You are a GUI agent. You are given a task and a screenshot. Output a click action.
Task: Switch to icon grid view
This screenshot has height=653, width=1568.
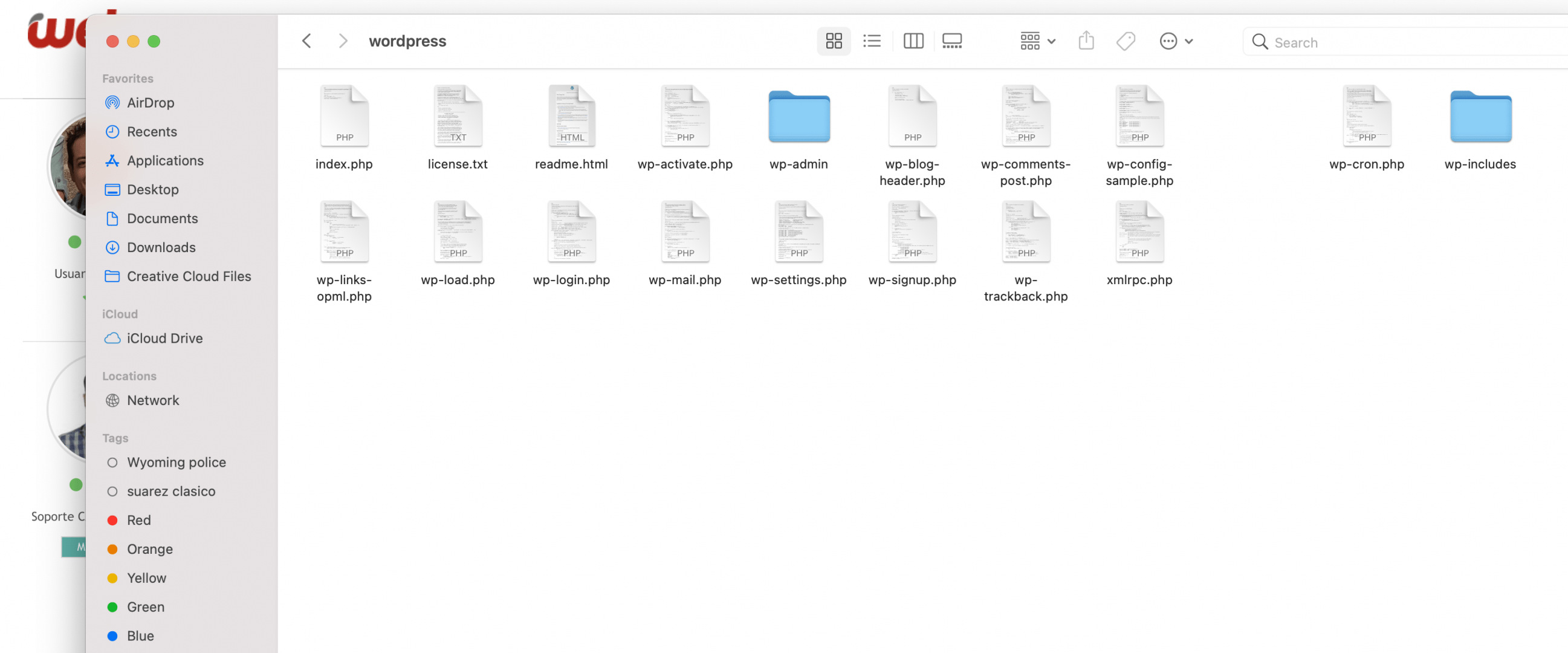click(x=834, y=41)
